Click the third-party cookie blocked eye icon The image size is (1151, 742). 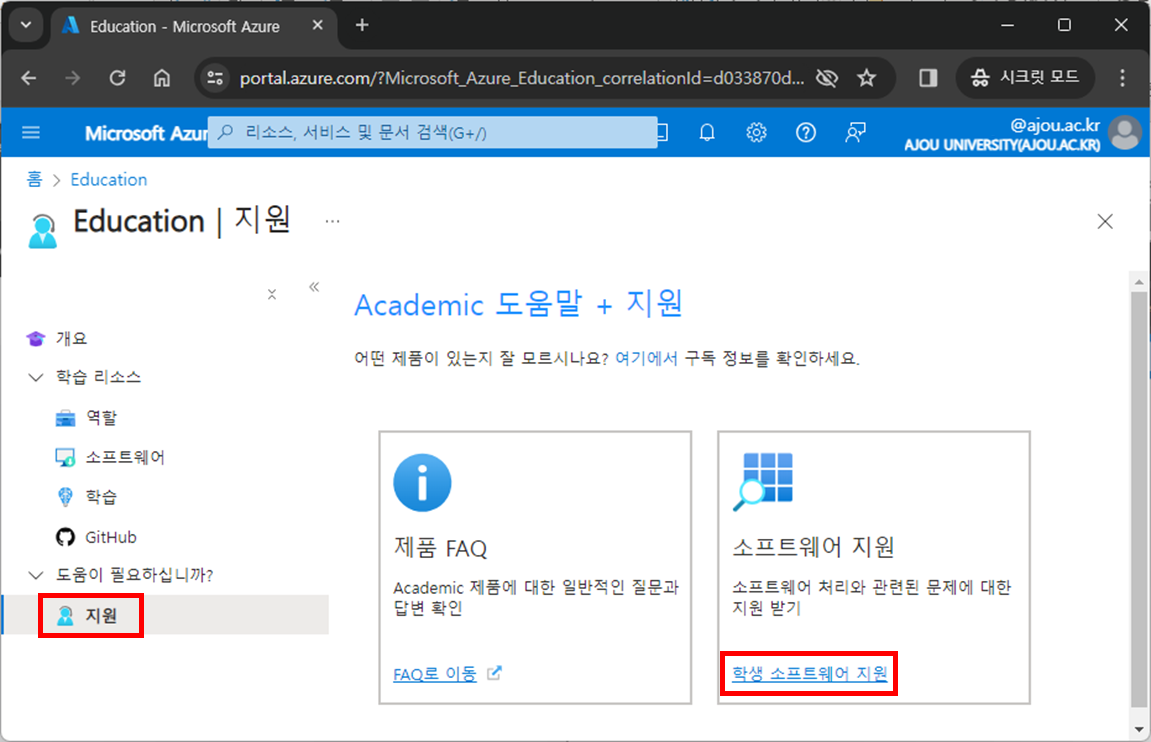coord(827,78)
